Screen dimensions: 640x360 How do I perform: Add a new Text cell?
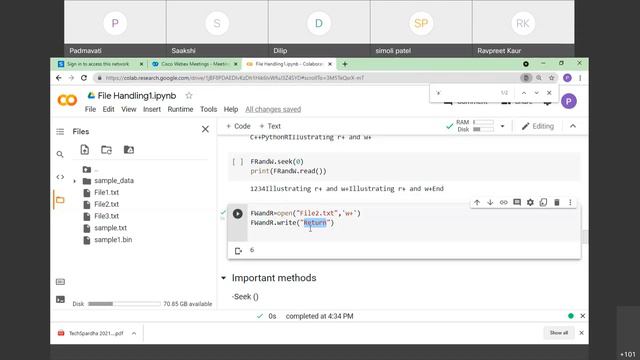click(270, 126)
